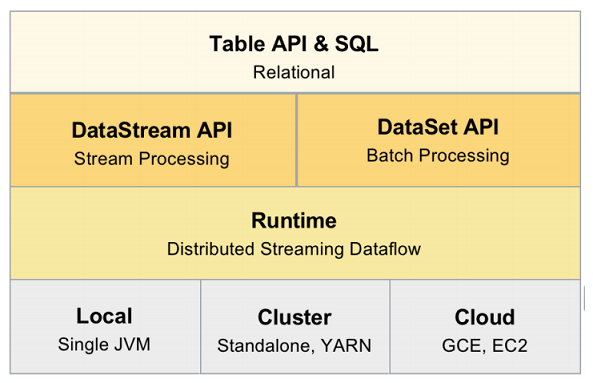Select the Batch Processing label
This screenshot has height=383, width=593.
pyautogui.click(x=438, y=156)
